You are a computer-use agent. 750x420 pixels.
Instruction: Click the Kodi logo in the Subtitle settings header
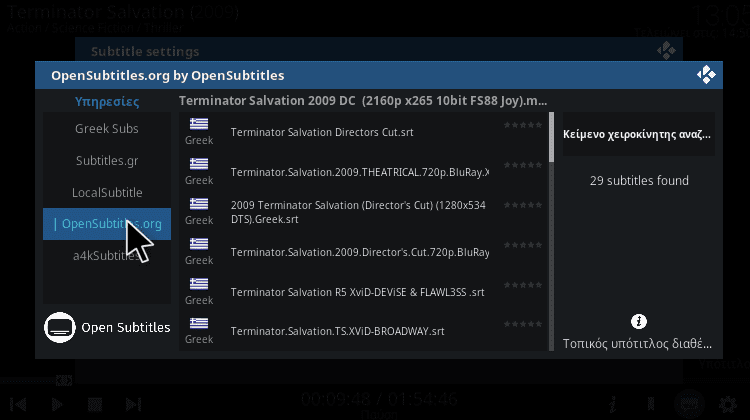point(666,50)
